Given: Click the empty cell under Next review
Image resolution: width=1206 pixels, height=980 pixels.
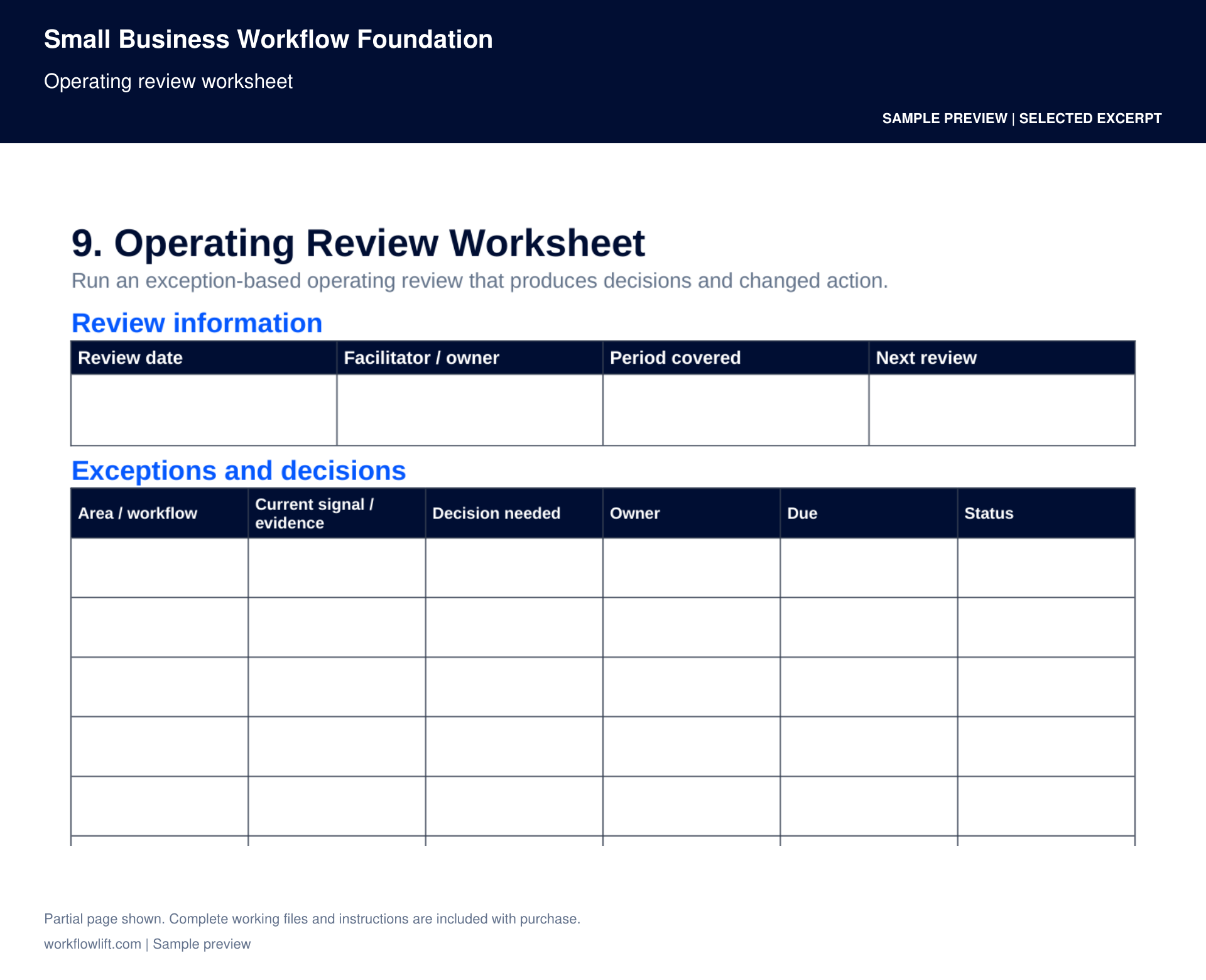Looking at the screenshot, I should click(x=1002, y=410).
